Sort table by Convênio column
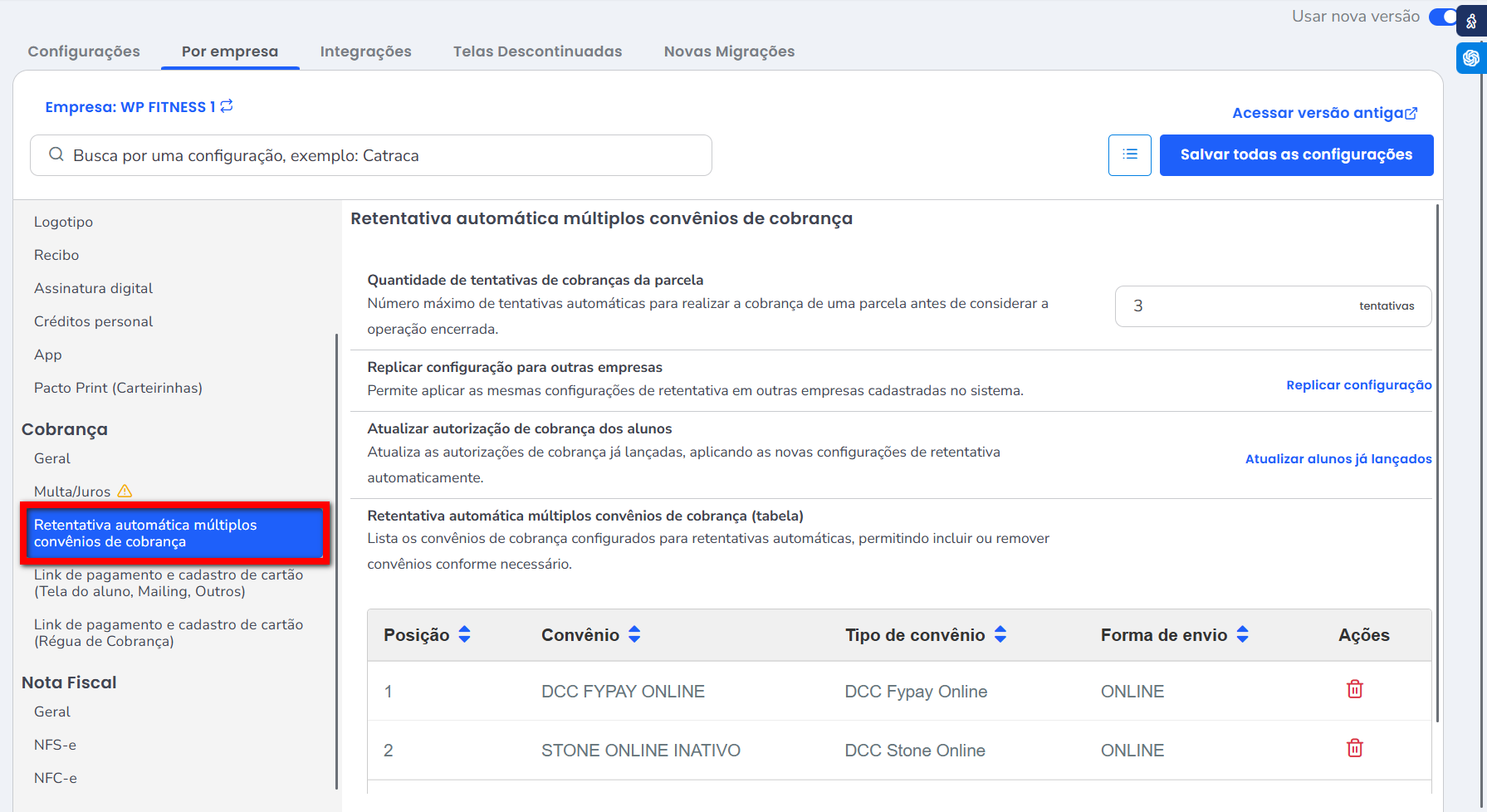This screenshot has height=812, width=1487. (x=634, y=635)
